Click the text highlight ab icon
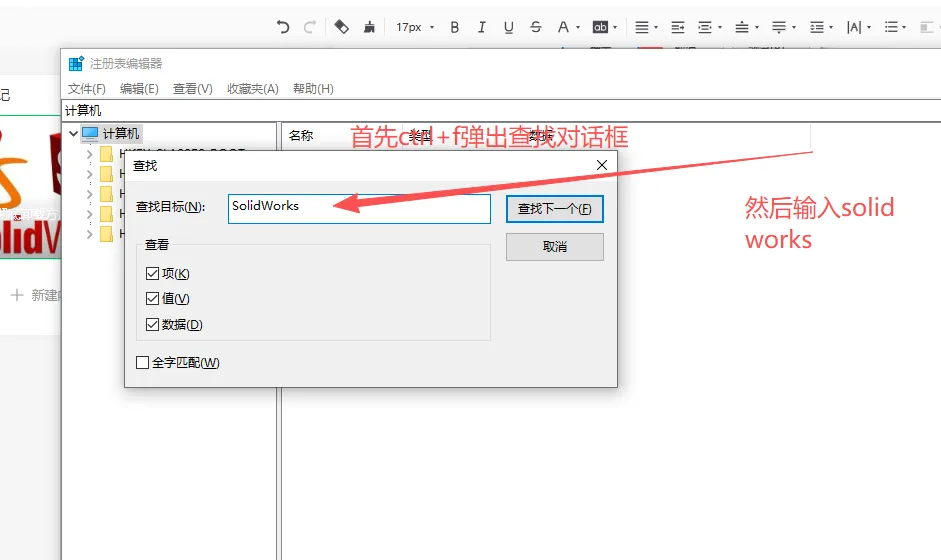 tap(600, 27)
